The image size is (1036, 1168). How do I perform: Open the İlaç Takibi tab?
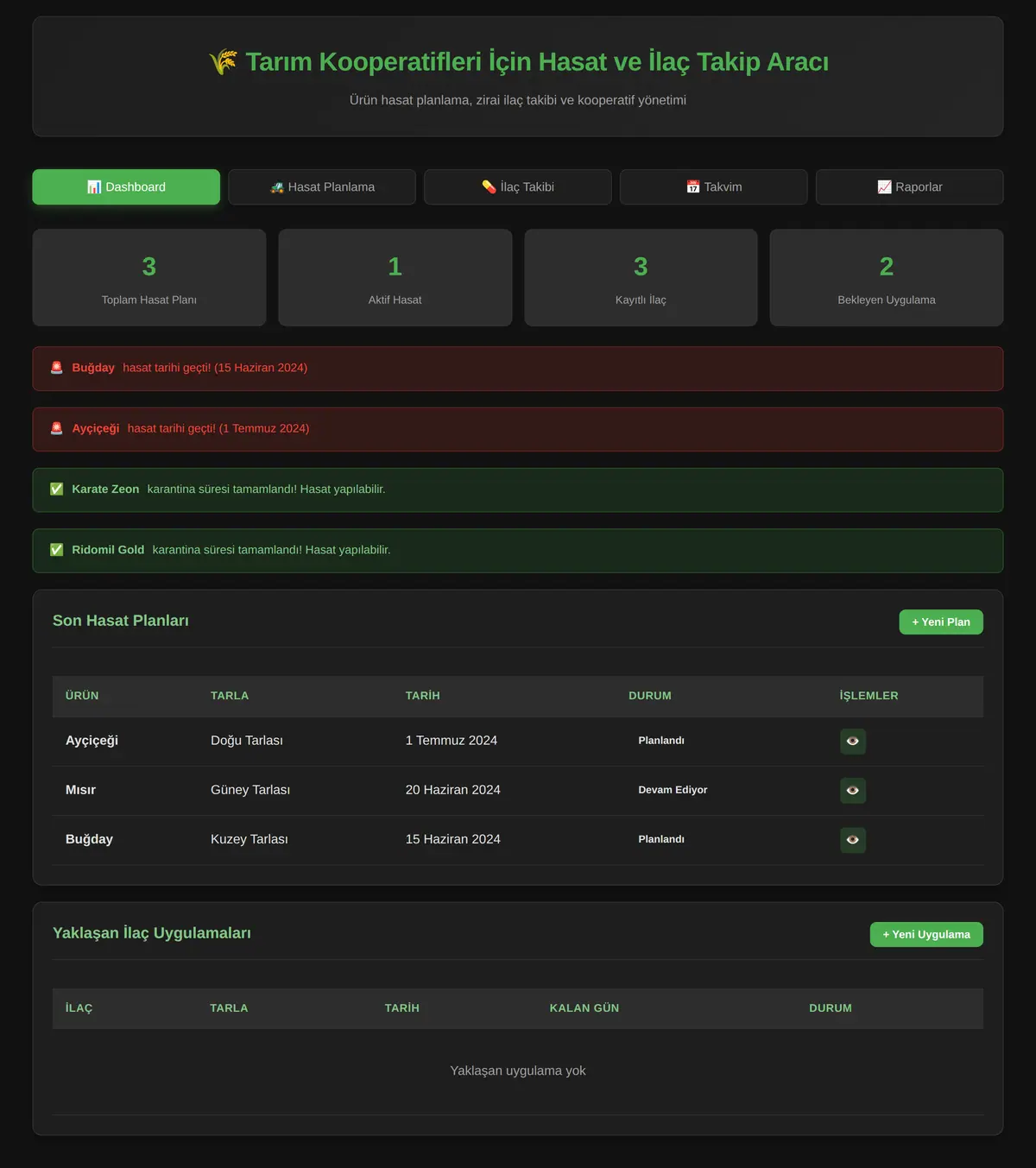[518, 187]
